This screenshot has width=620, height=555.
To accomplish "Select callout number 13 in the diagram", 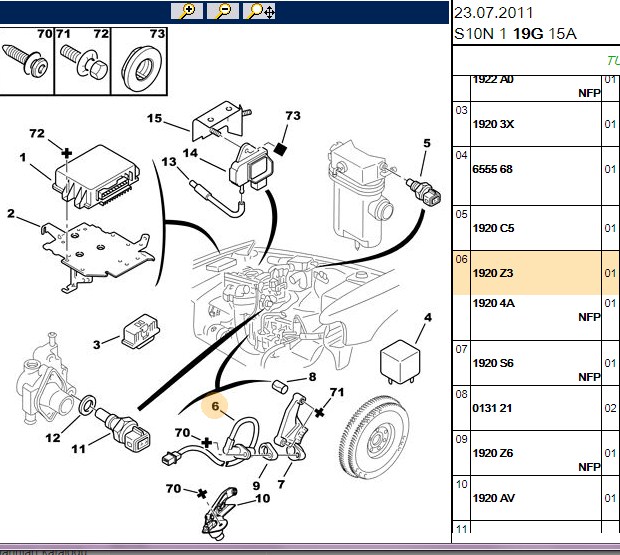I will tap(169, 162).
